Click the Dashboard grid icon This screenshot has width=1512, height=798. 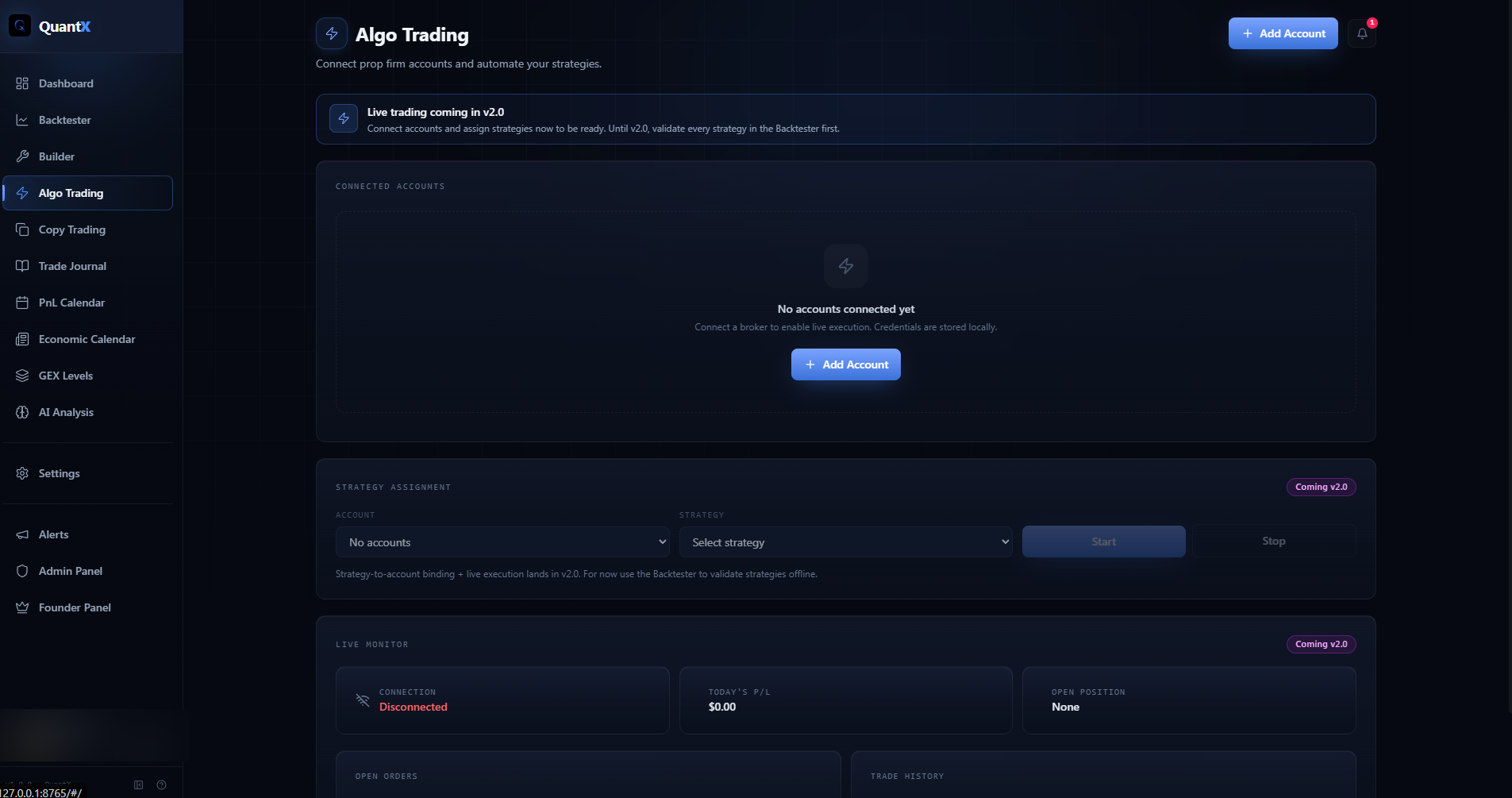click(x=22, y=83)
